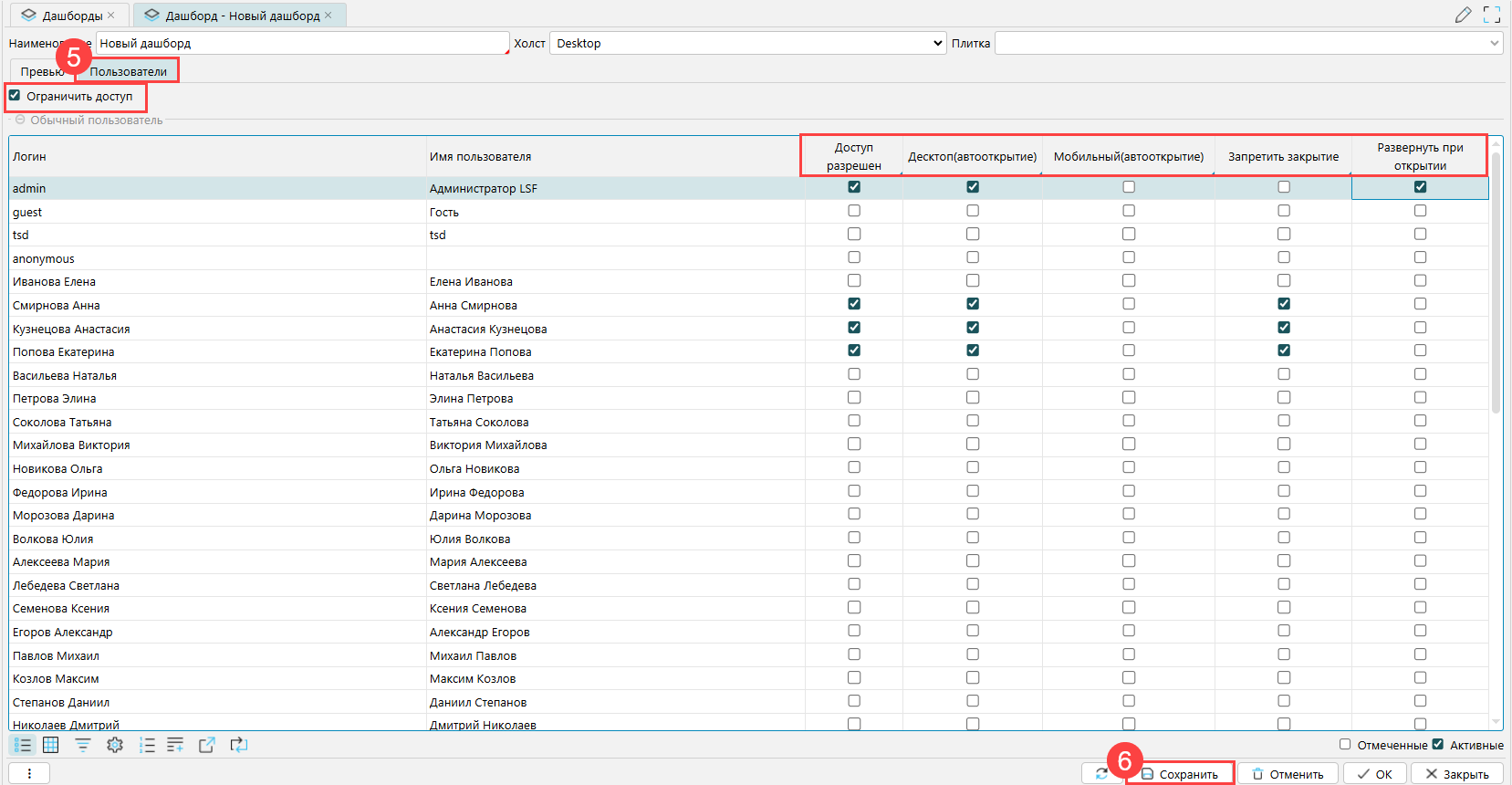Open the Холст Desktop dropdown
The height and width of the screenshot is (785, 1512).
coord(747,43)
